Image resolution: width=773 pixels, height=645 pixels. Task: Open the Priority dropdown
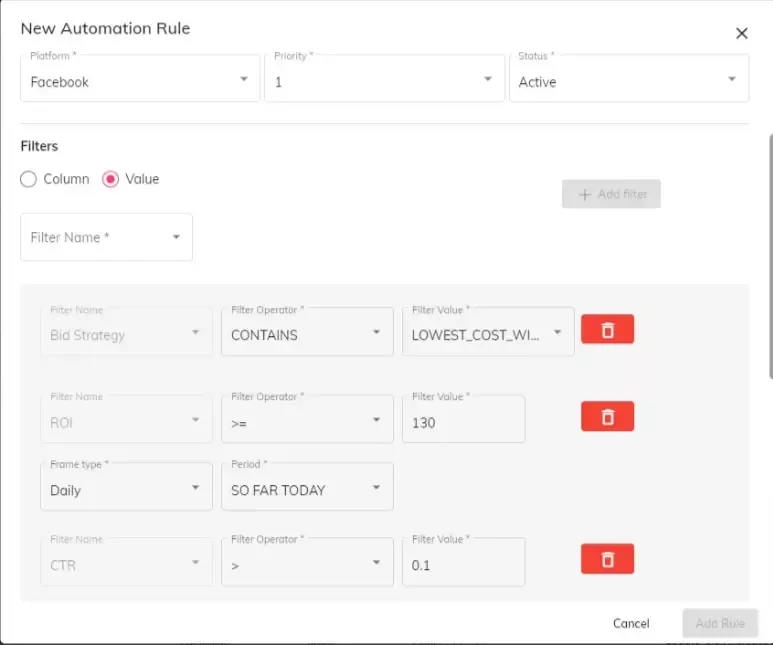point(384,81)
